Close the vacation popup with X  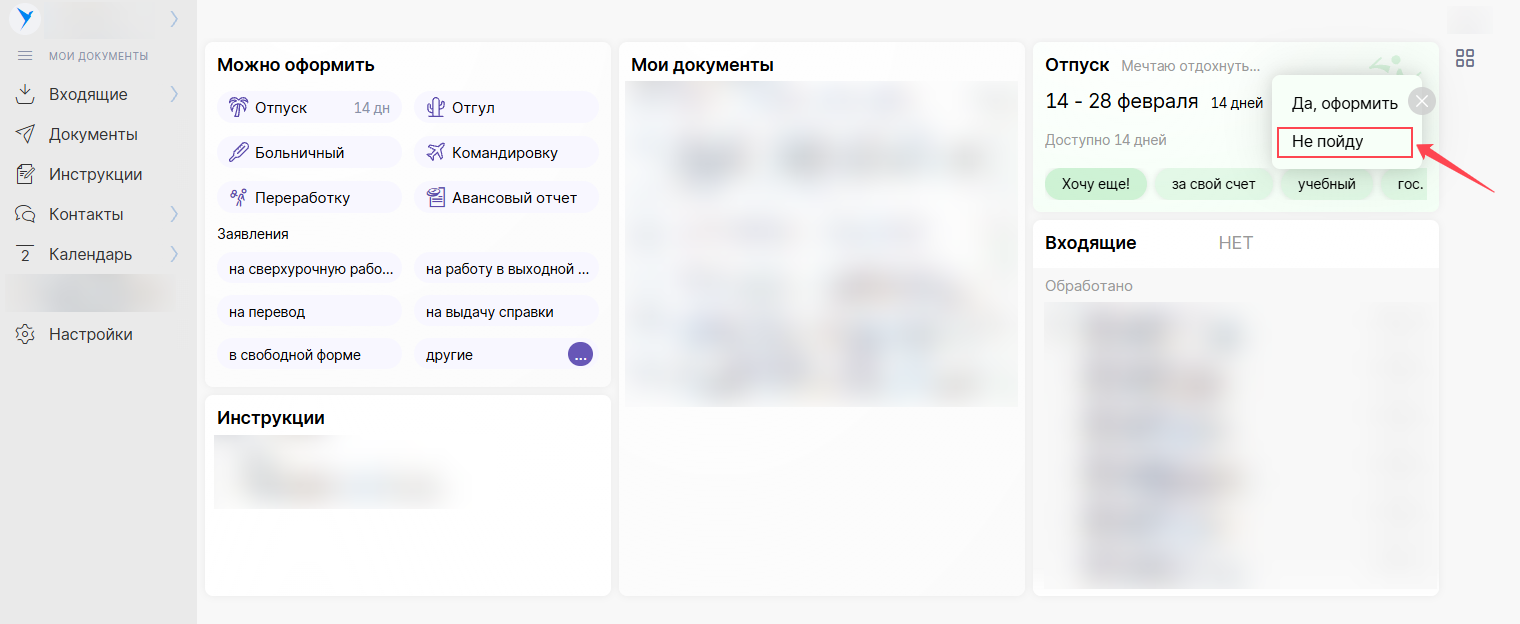coord(1422,101)
